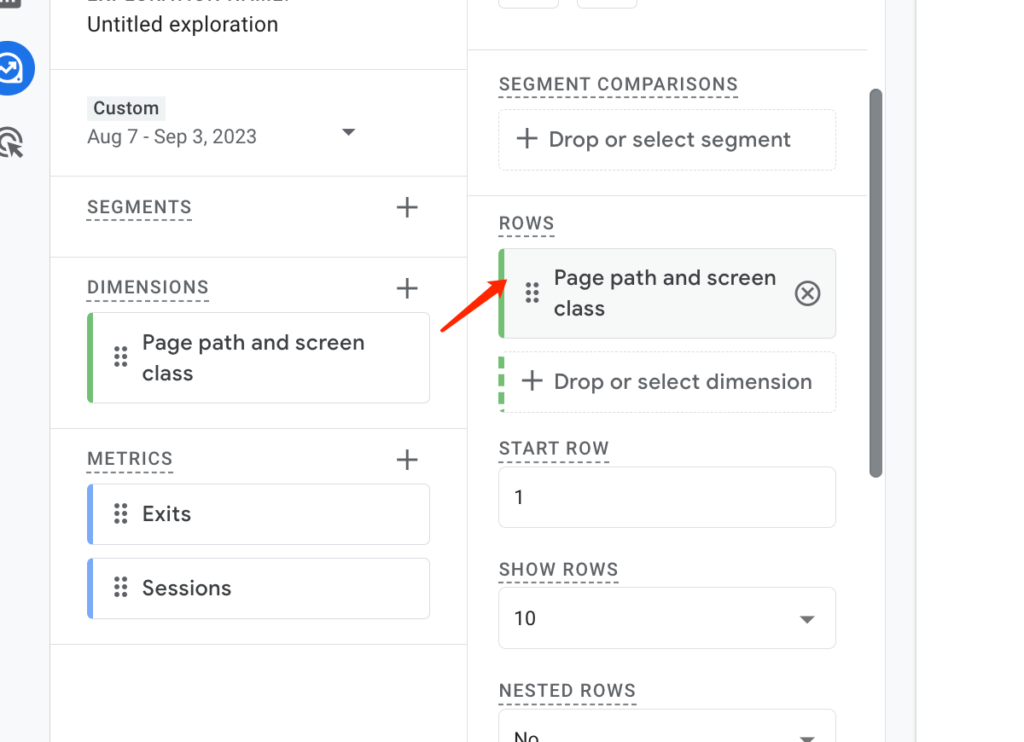
Task: Click drag handle of Page path dimension
Action: [121, 357]
